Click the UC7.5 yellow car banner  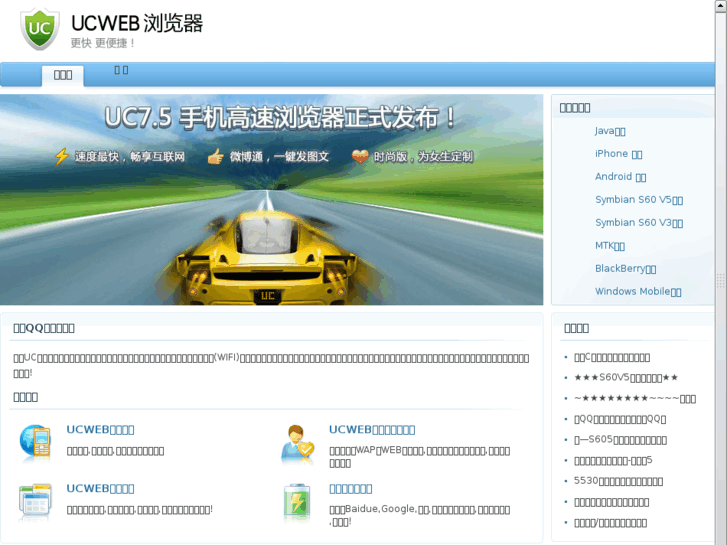pyautogui.click(x=271, y=199)
